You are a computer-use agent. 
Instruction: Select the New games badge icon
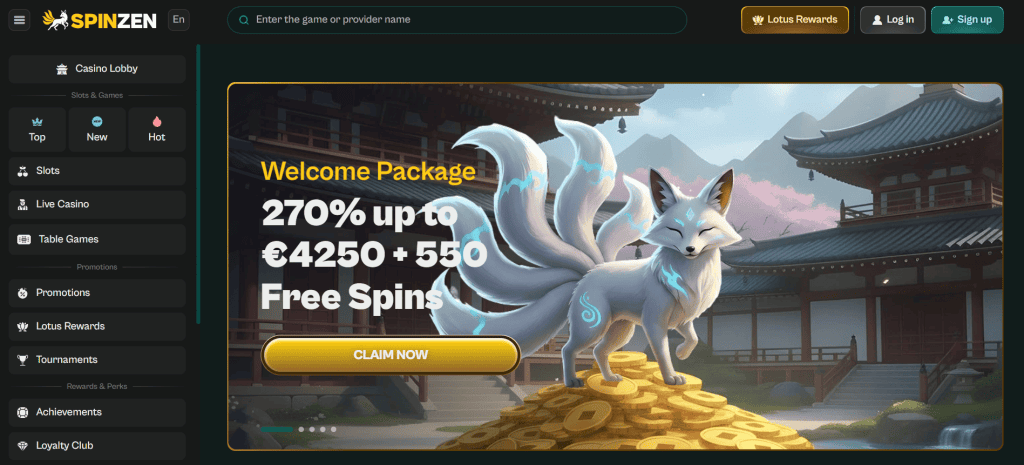(97, 121)
